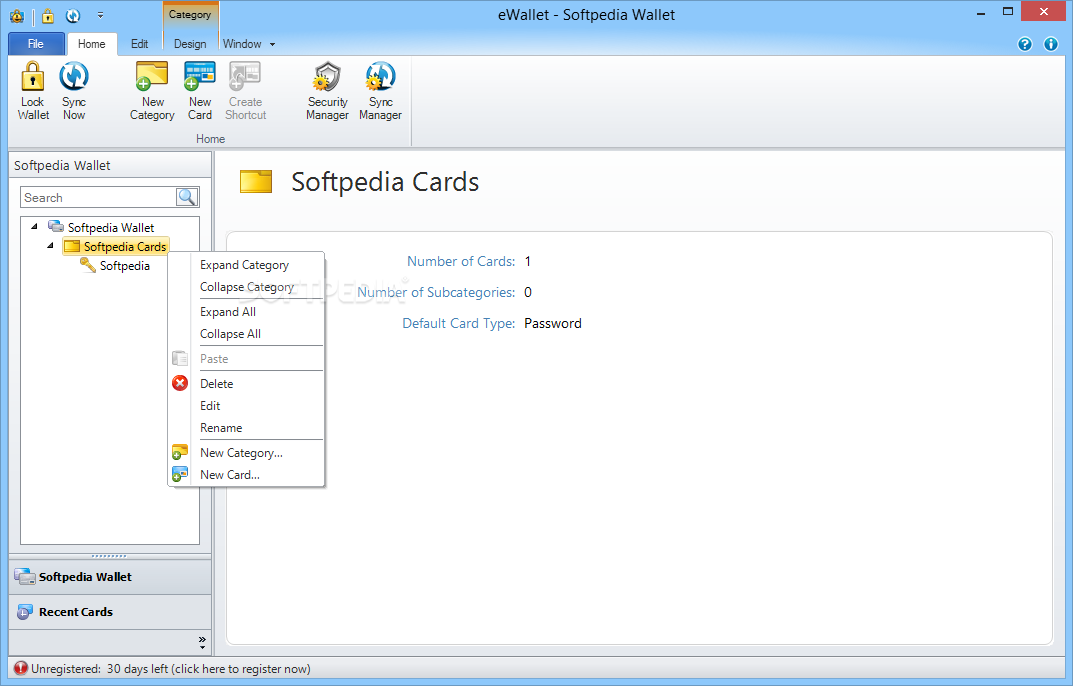Choose Collapse Category from context menu
1073x686 pixels.
point(247,287)
